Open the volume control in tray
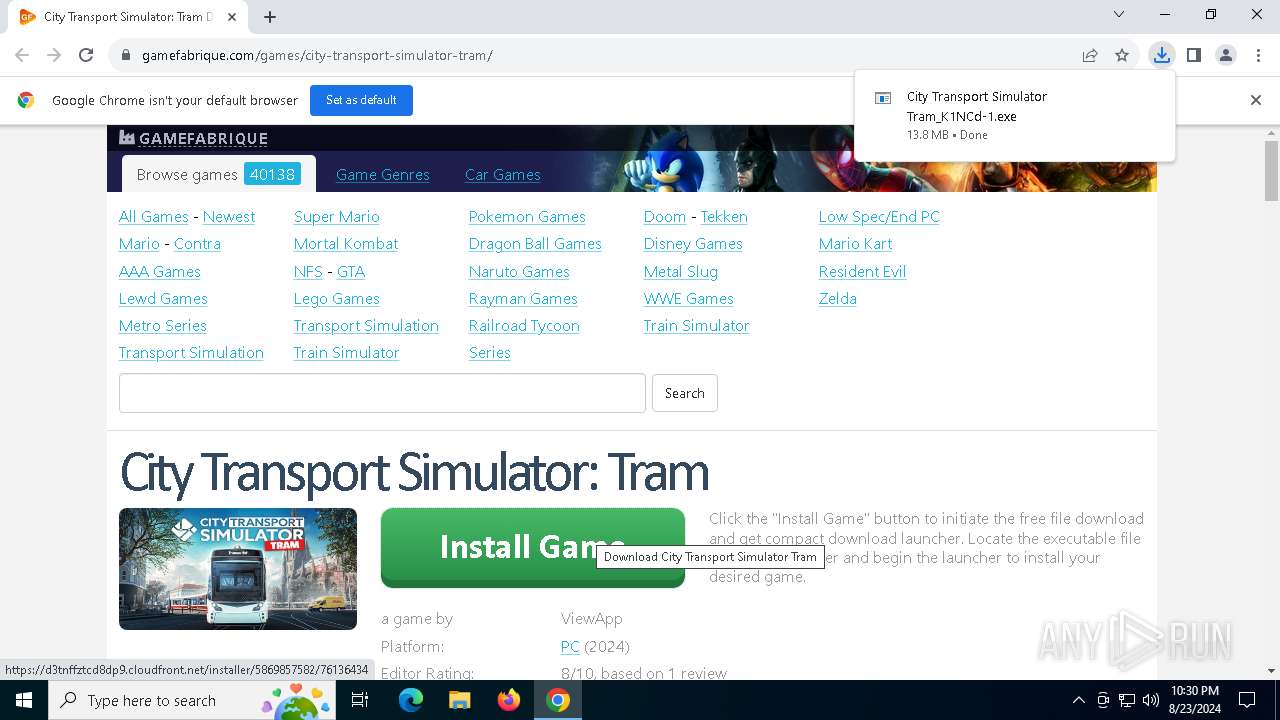The height and width of the screenshot is (720, 1280). [1151, 700]
